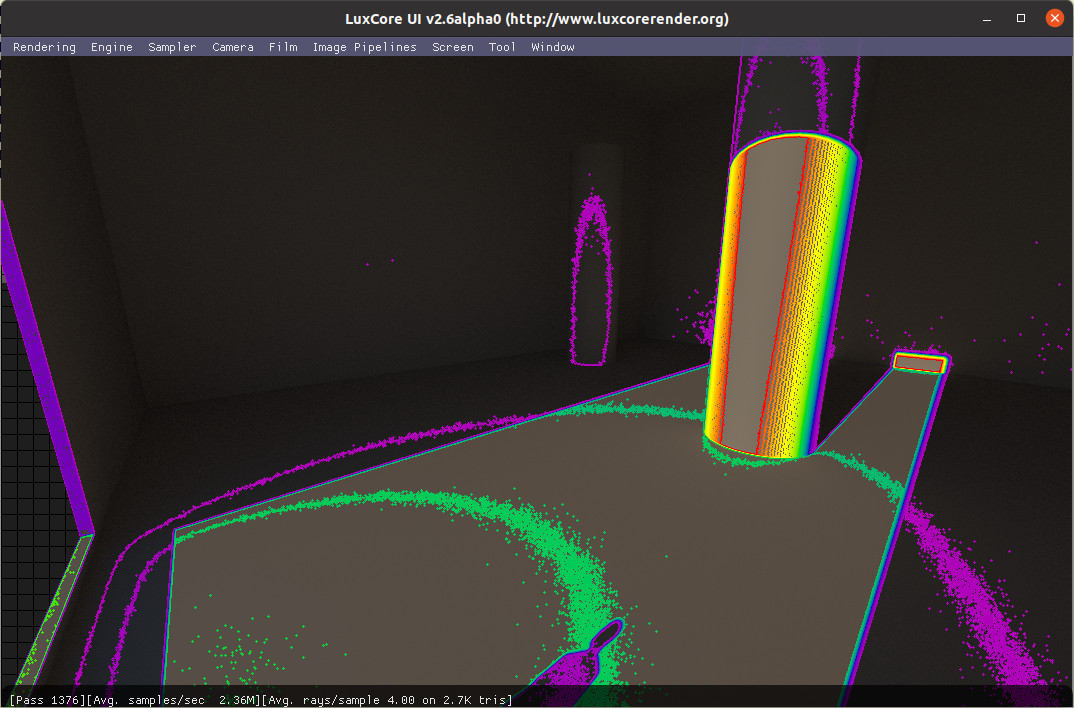Click the rainbow-outlined cylinder in the render
The image size is (1074, 708).
(780, 300)
